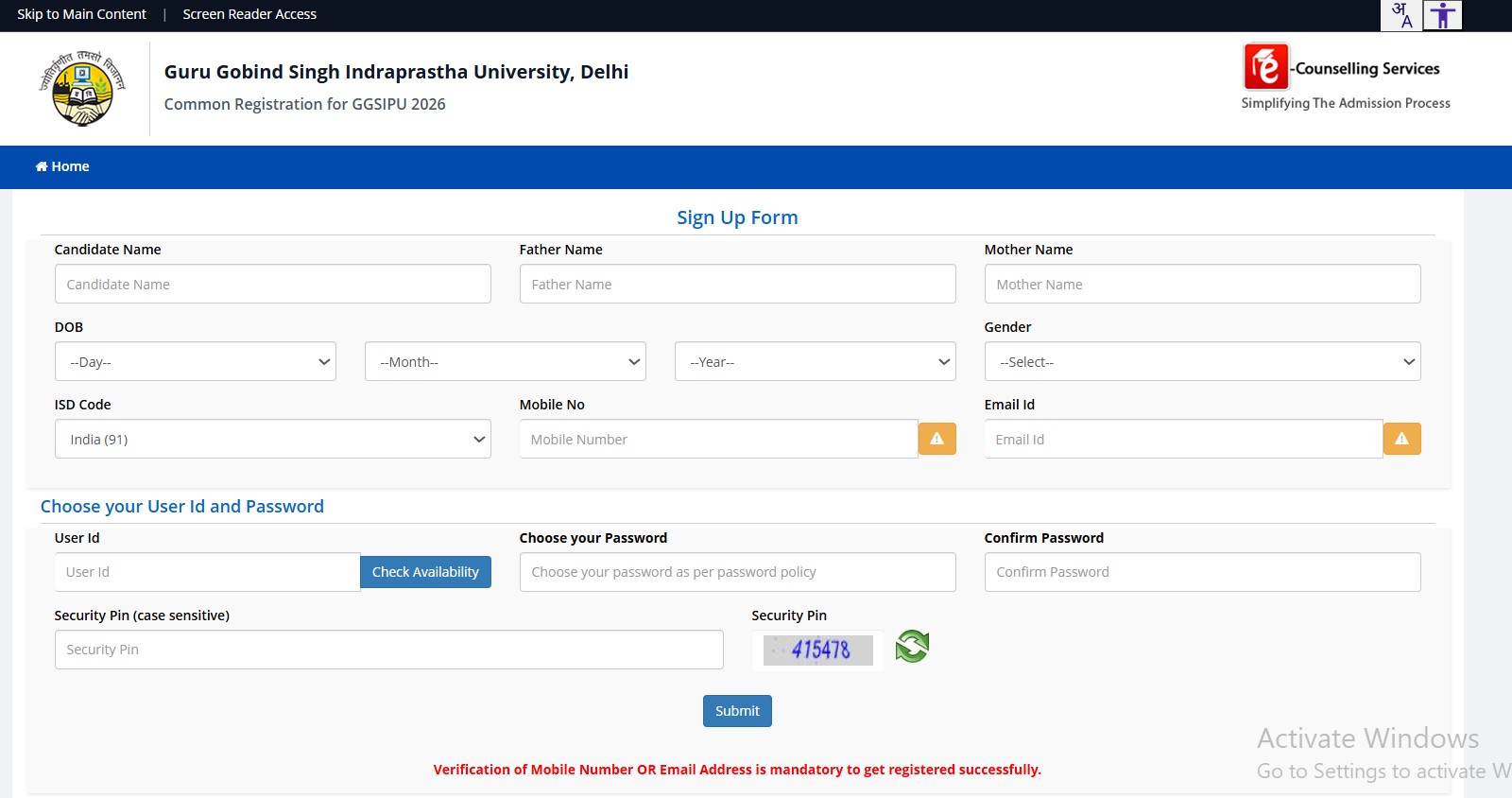Click the Security Pin entry field
The width and height of the screenshot is (1512, 798).
(x=389, y=650)
